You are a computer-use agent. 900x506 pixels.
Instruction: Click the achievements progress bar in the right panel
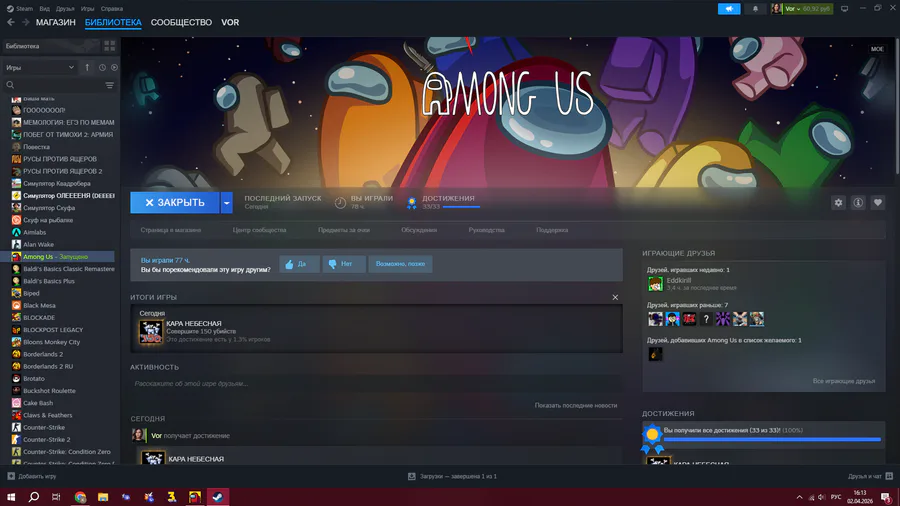coord(772,439)
